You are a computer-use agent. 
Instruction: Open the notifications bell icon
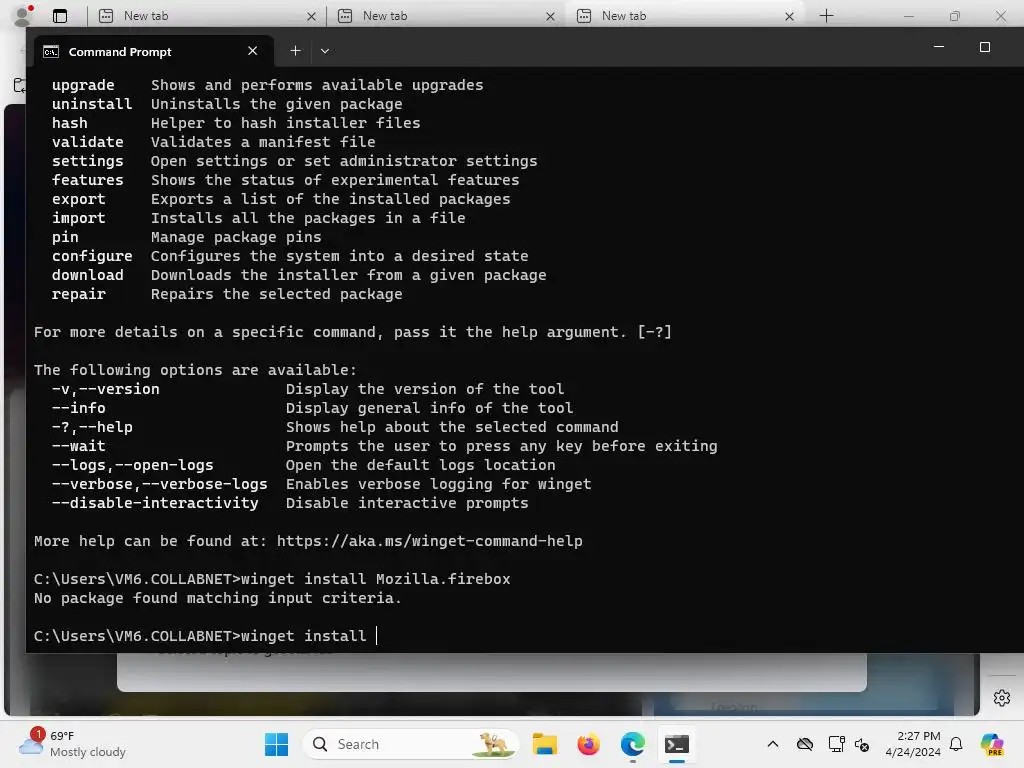tap(956, 744)
